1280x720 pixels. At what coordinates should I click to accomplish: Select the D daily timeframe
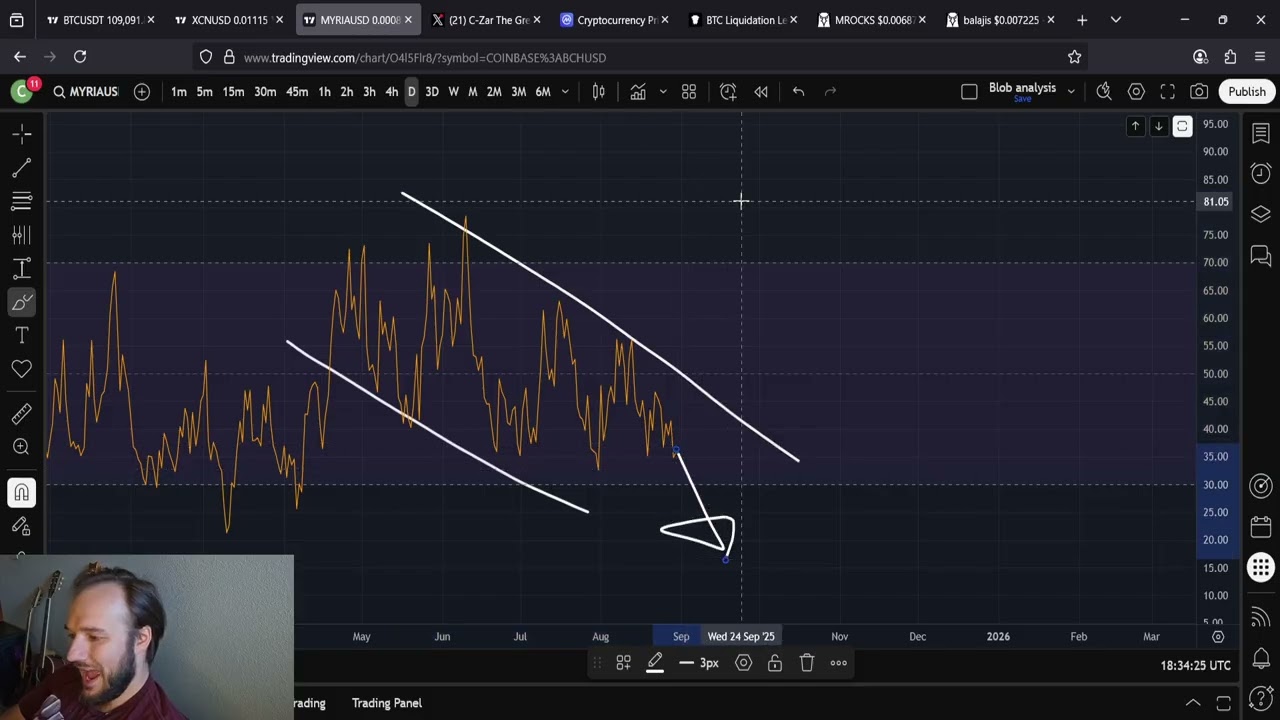tap(411, 91)
